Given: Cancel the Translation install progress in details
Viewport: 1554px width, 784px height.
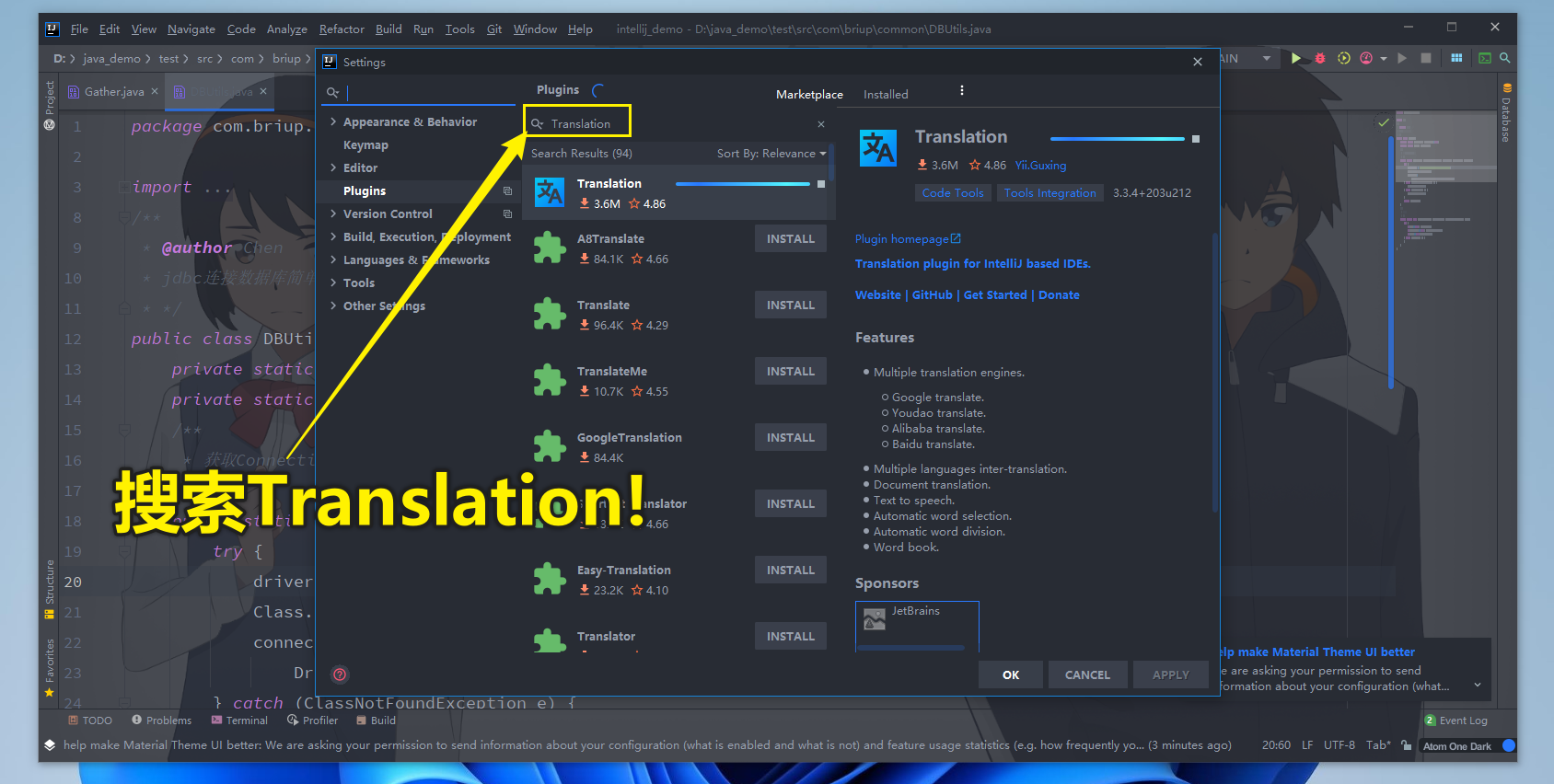Looking at the screenshot, I should point(1196,139).
